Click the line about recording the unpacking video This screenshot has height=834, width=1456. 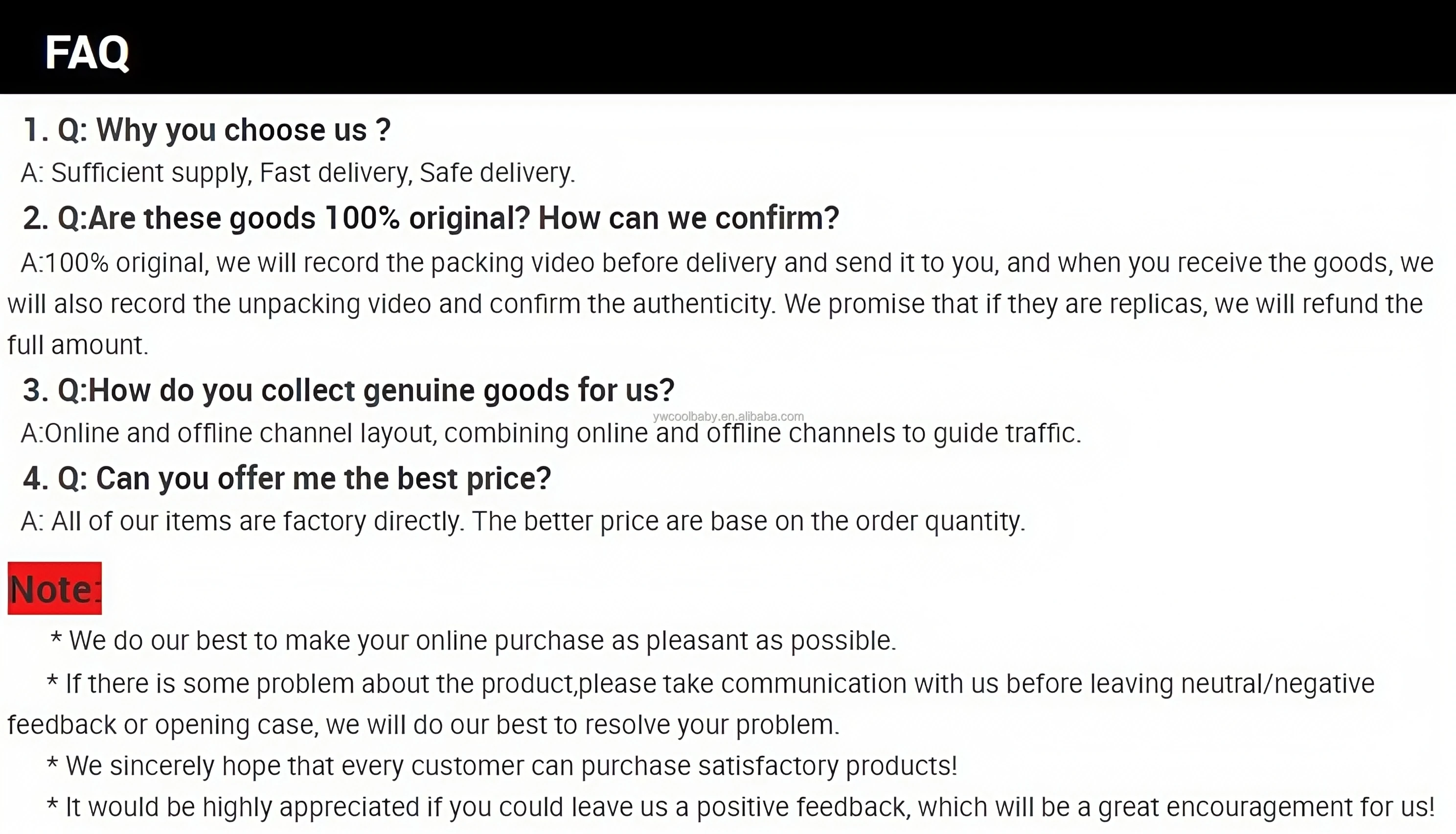coord(714,303)
